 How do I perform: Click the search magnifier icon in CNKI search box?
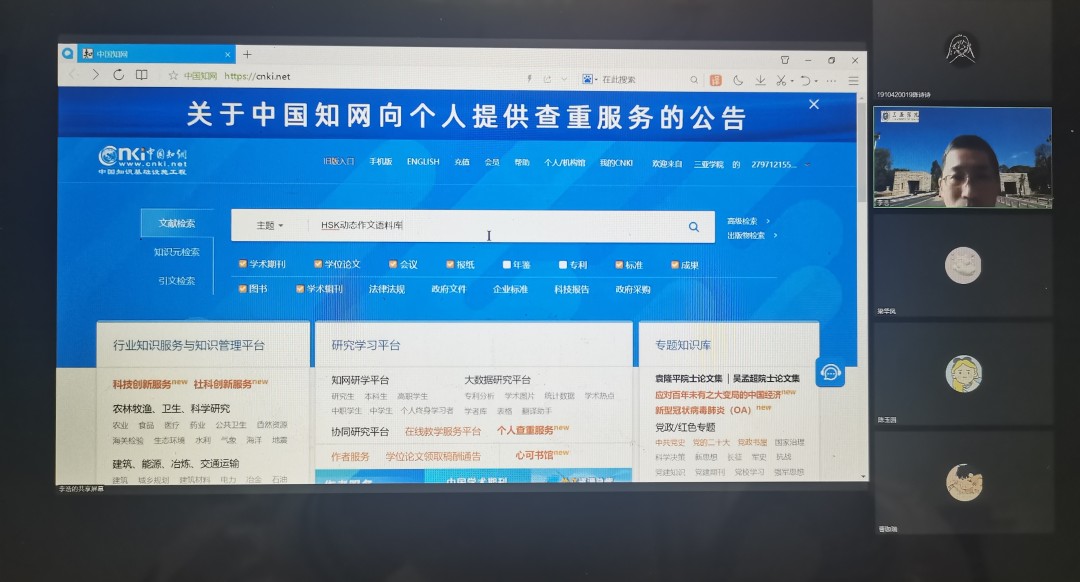pyautogui.click(x=693, y=227)
